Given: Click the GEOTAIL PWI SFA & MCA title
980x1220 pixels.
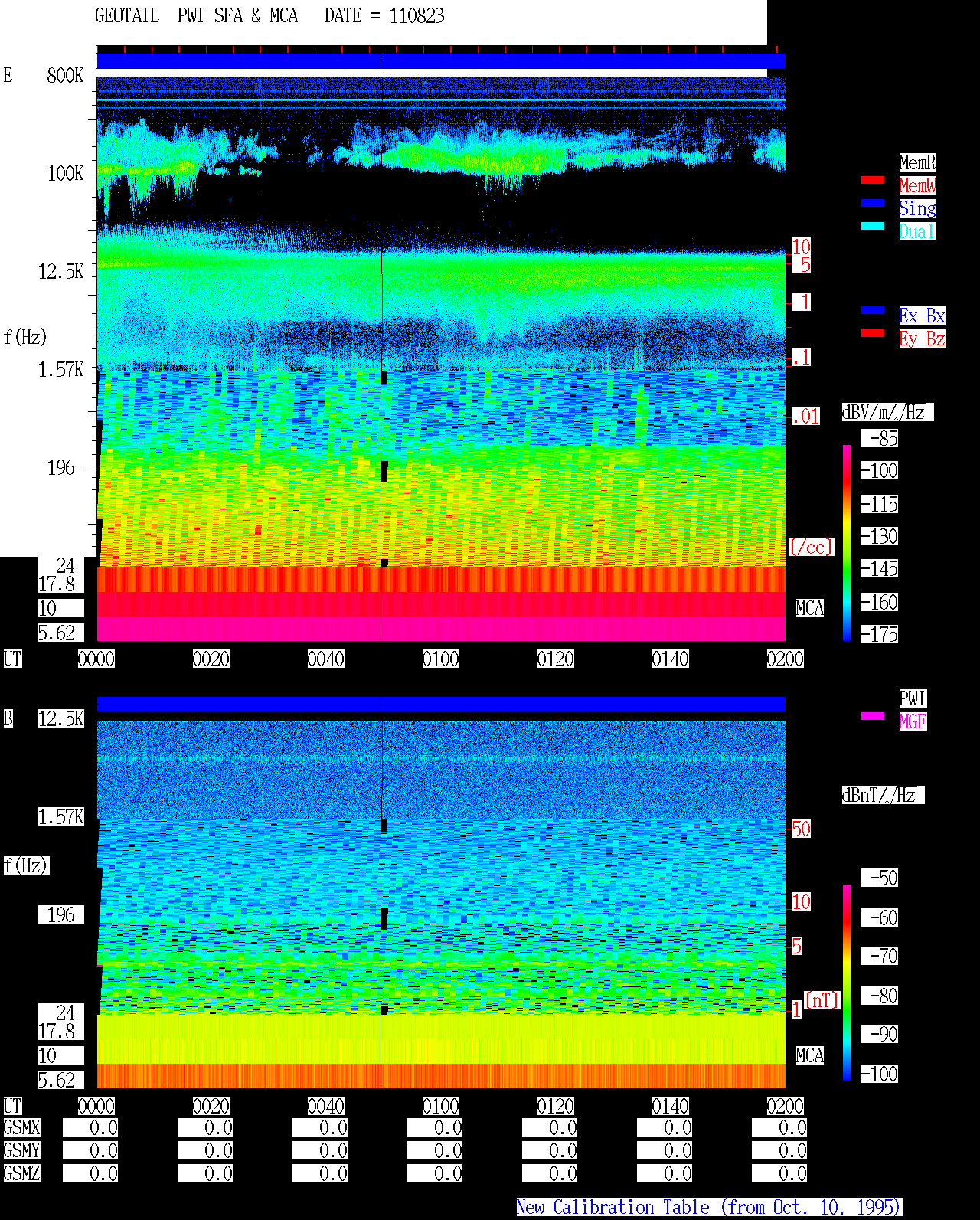Looking at the screenshot, I should [196, 16].
